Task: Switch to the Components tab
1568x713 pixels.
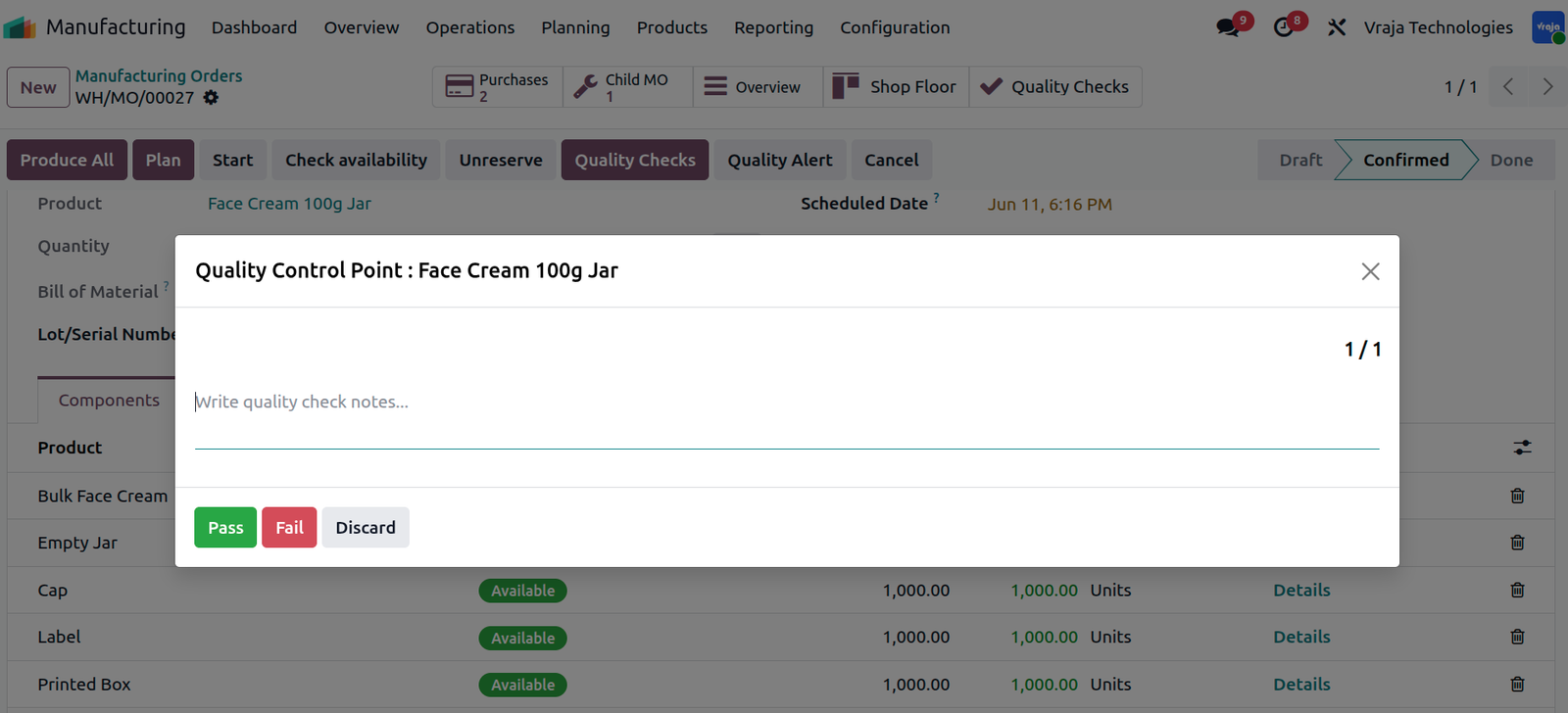Action: 109,401
